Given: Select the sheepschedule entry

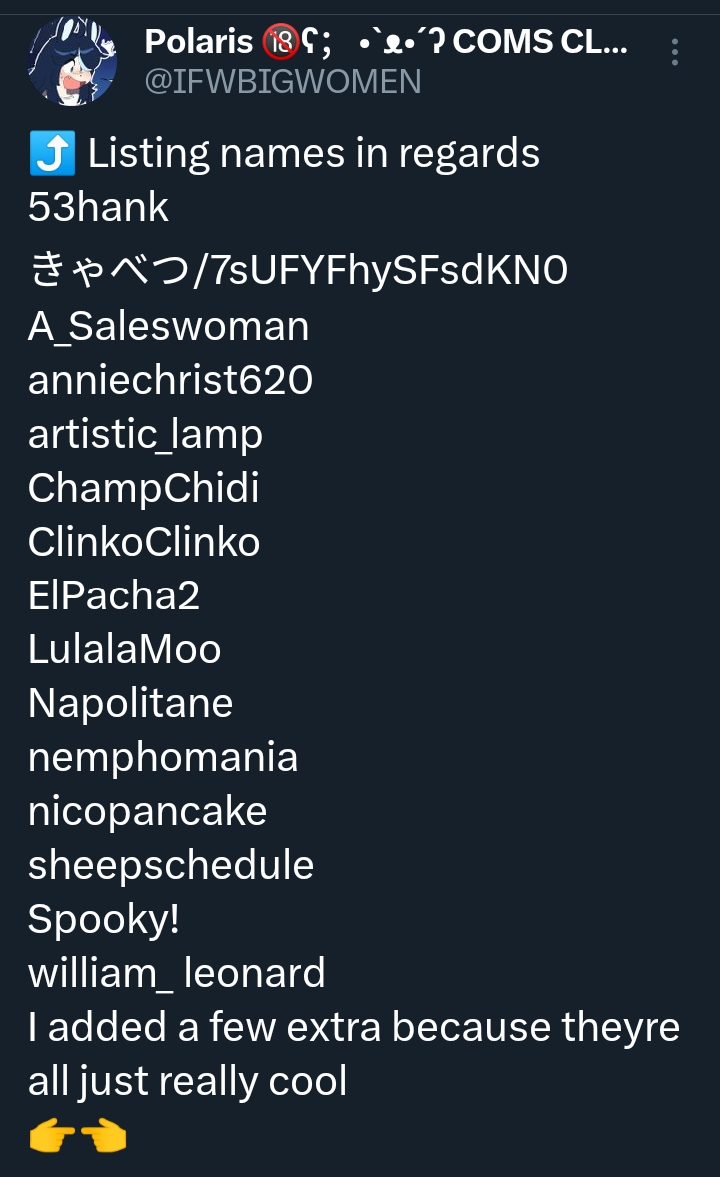Looking at the screenshot, I should tap(171, 865).
